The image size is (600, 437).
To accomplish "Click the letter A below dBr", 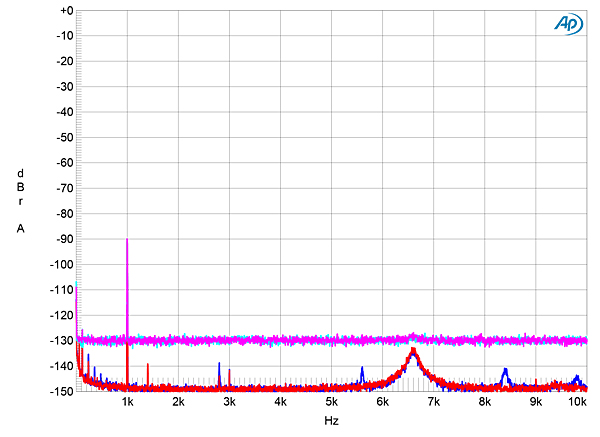I will [x=21, y=229].
